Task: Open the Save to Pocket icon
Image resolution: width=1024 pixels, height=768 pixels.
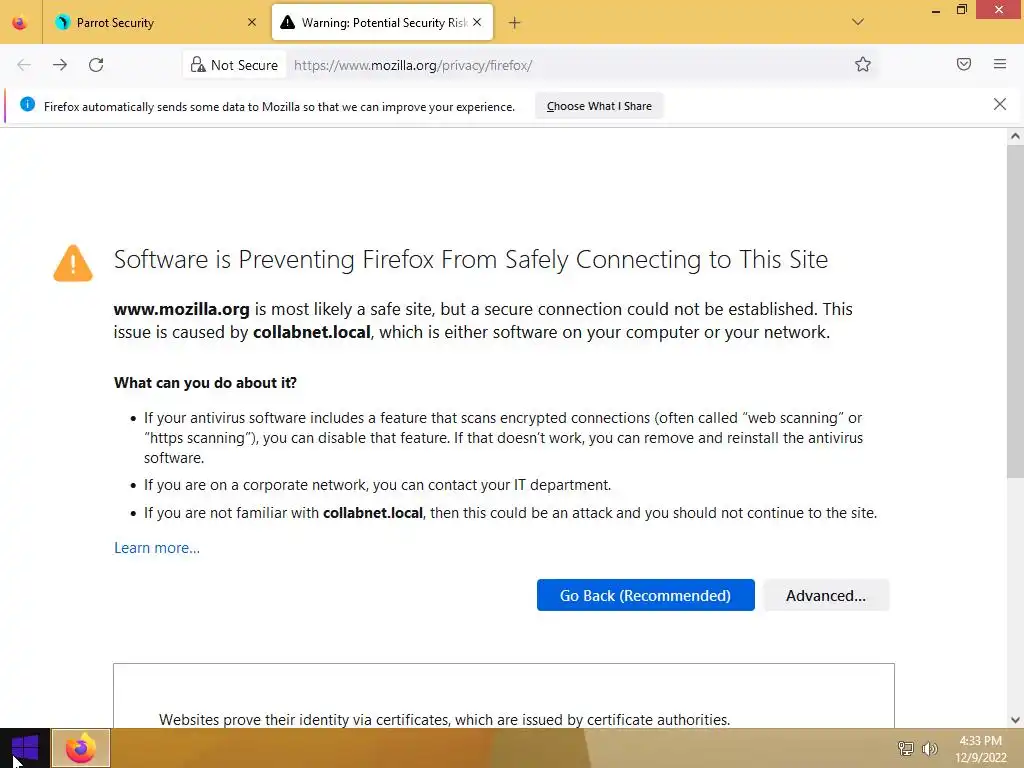Action: 964,65
